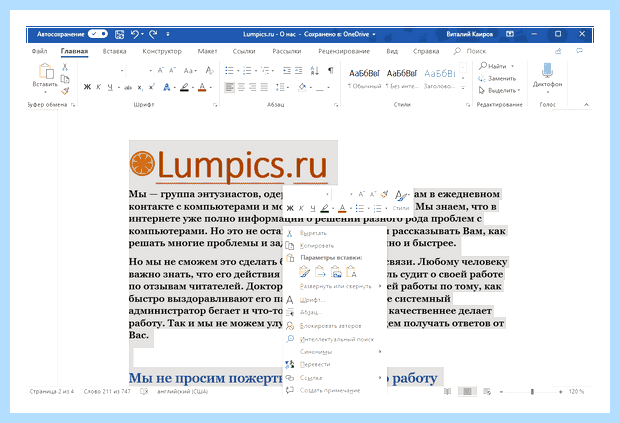Increase font size in the ribbon
The width and height of the screenshot is (620, 423).
[161, 70]
